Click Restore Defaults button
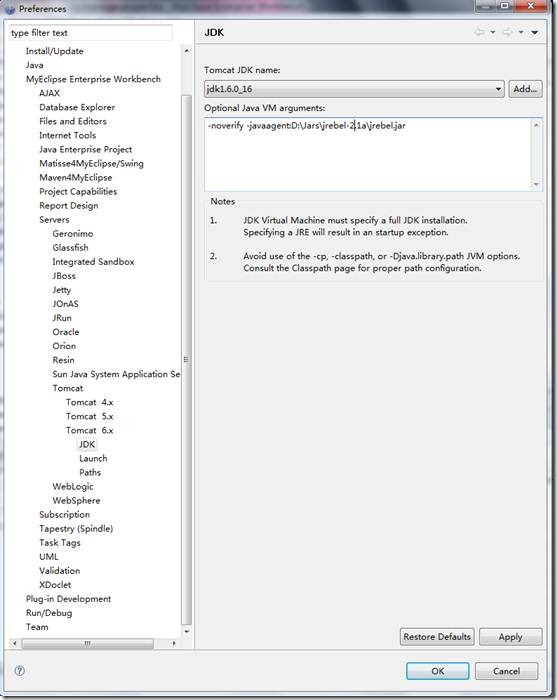The width and height of the screenshot is (557, 700). pyautogui.click(x=437, y=637)
